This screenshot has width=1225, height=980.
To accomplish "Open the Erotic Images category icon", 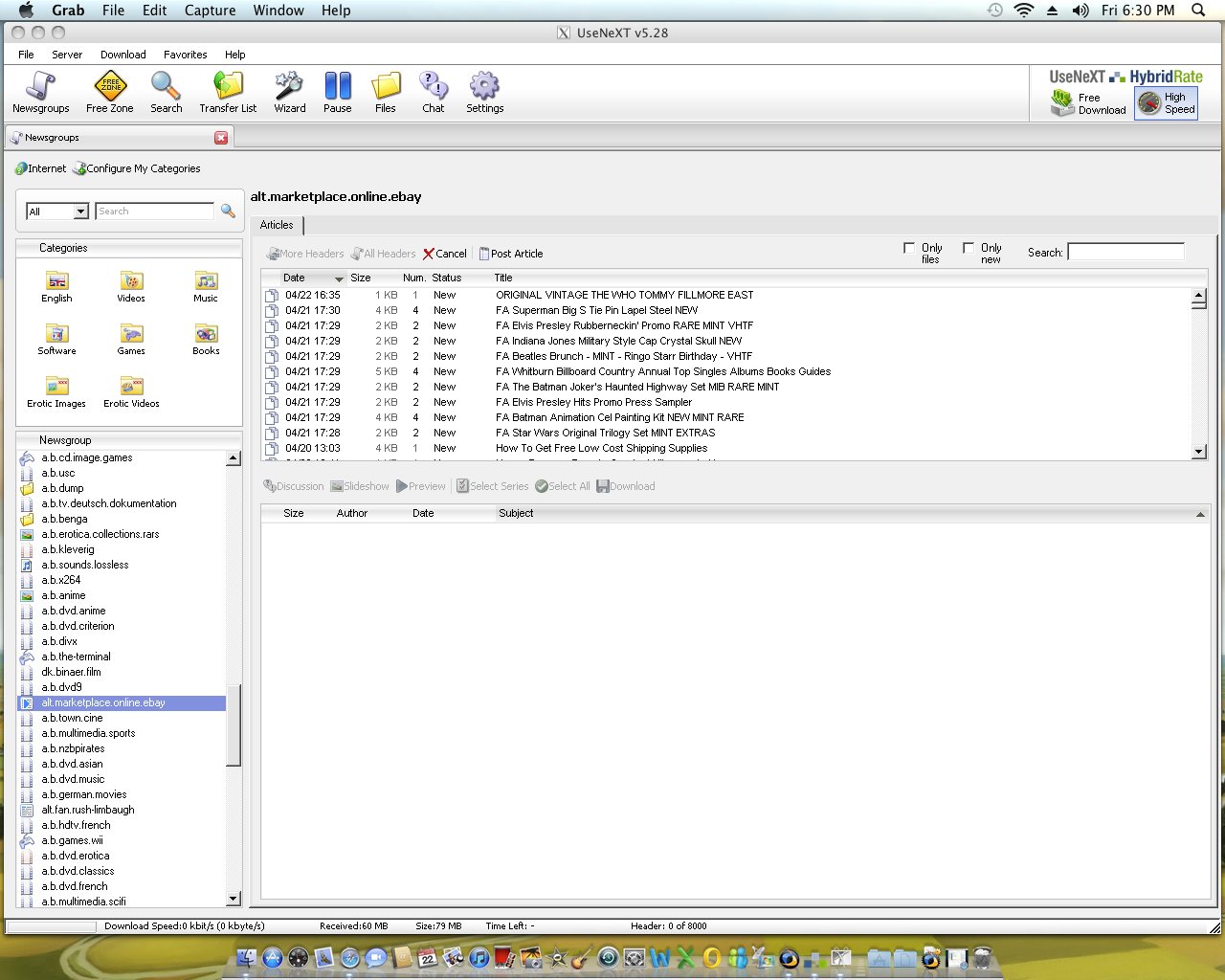I will click(x=56, y=386).
